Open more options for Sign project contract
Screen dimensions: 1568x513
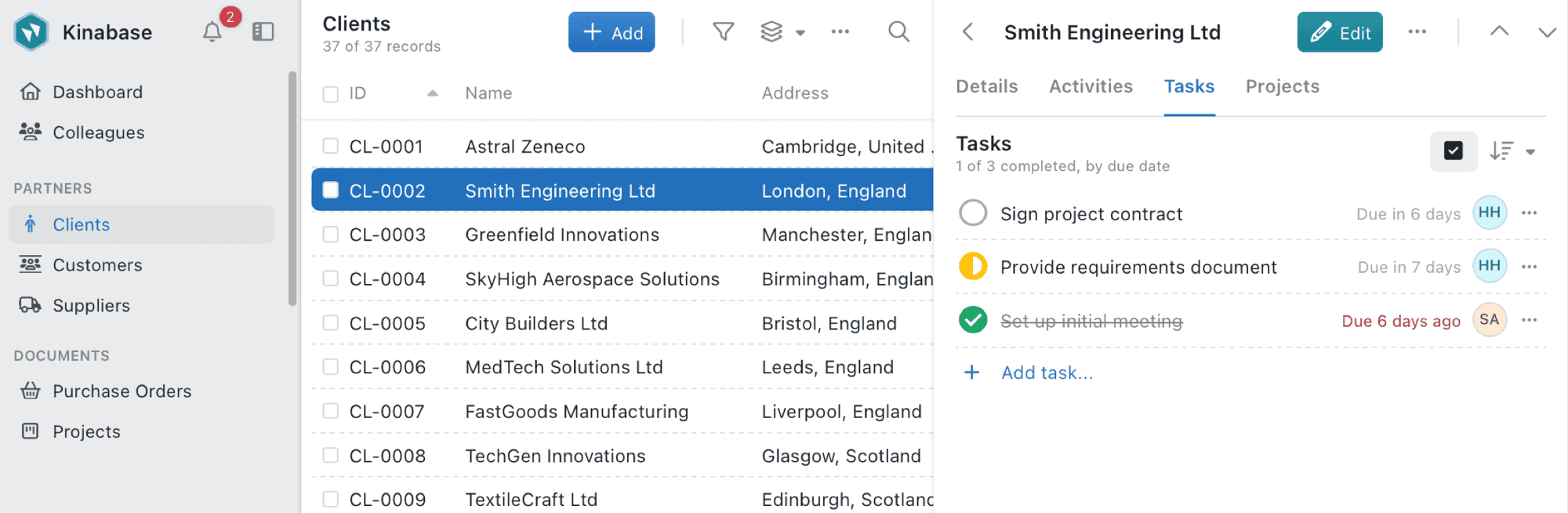pyautogui.click(x=1529, y=213)
